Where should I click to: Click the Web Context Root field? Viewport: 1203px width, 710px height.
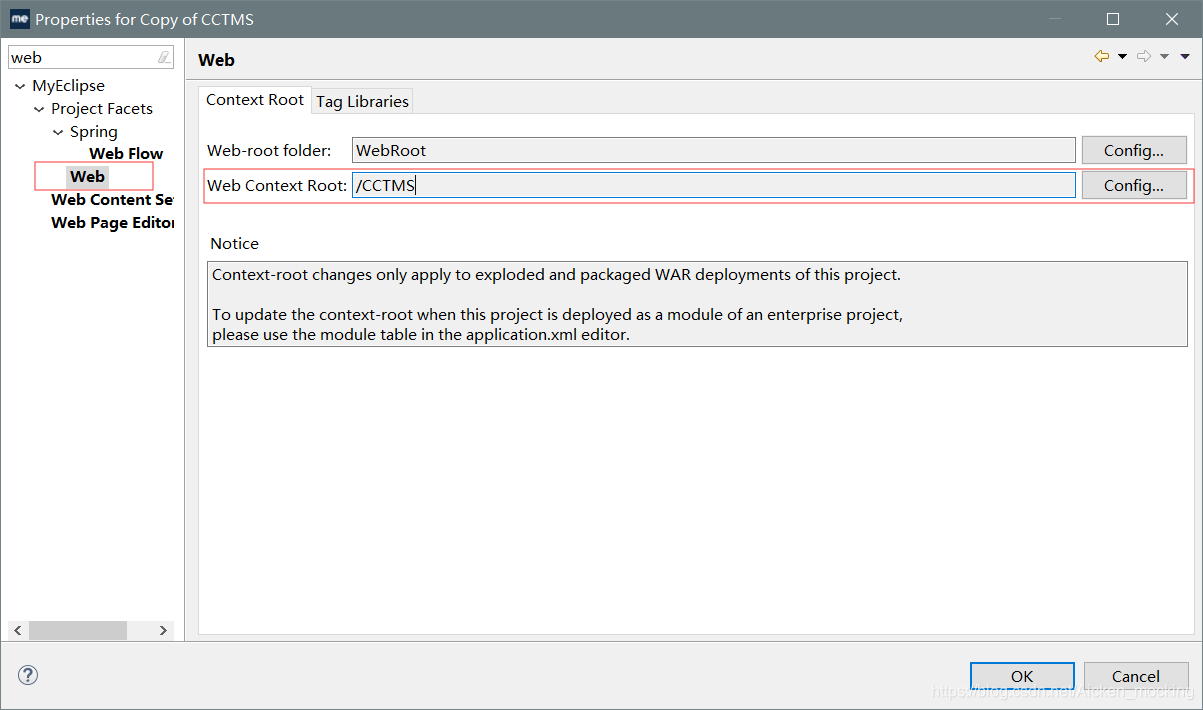tap(714, 185)
